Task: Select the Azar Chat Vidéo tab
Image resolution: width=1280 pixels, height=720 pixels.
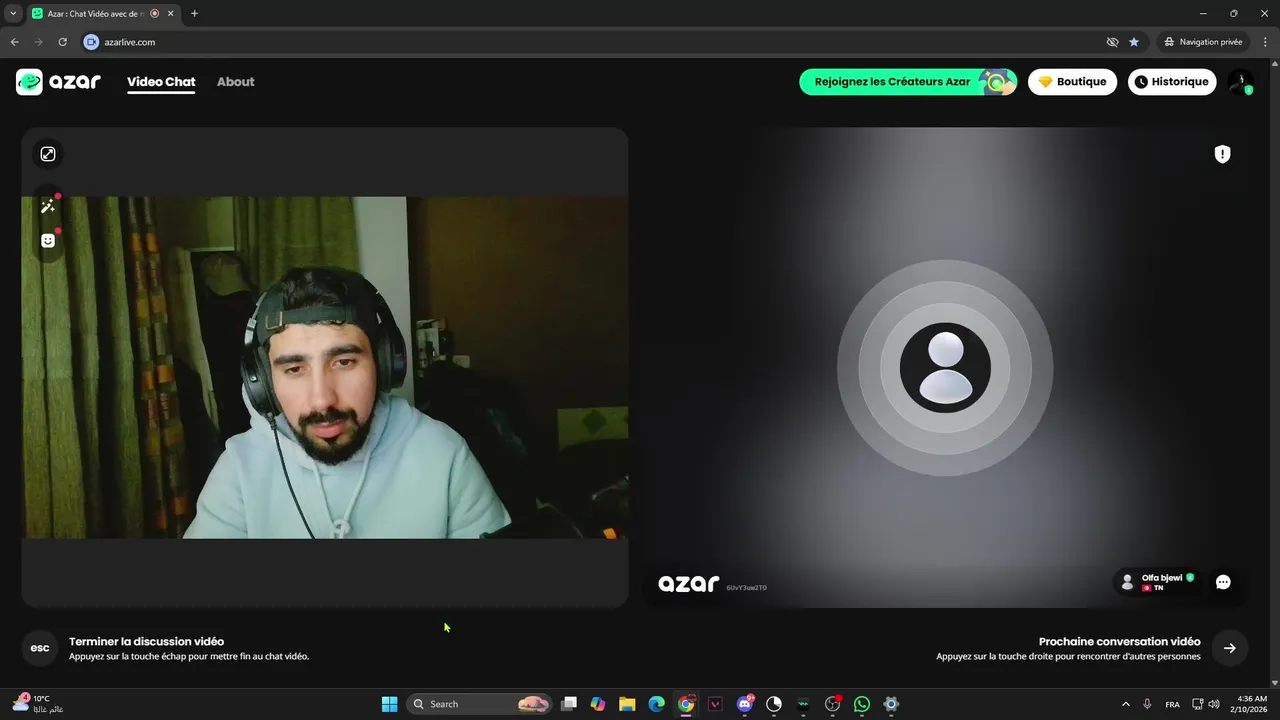Action: 95,14
